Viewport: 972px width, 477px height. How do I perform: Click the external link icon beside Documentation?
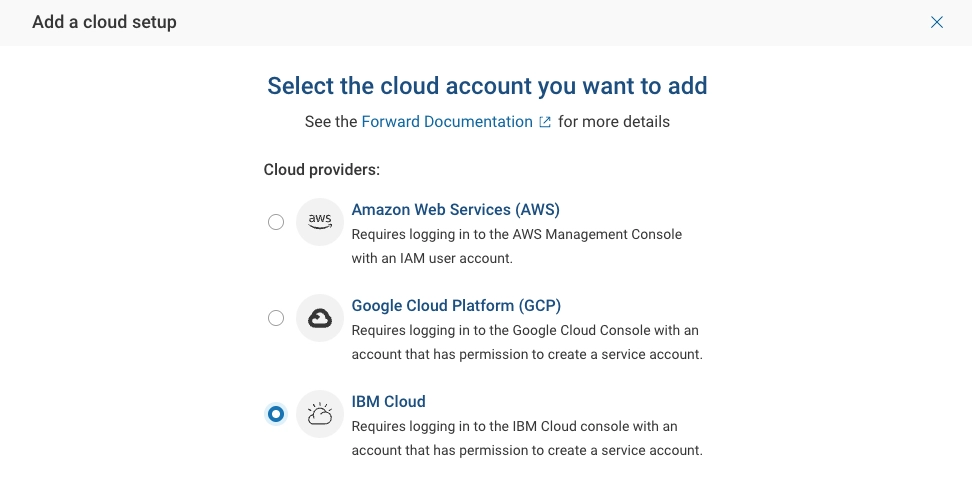[545, 122]
